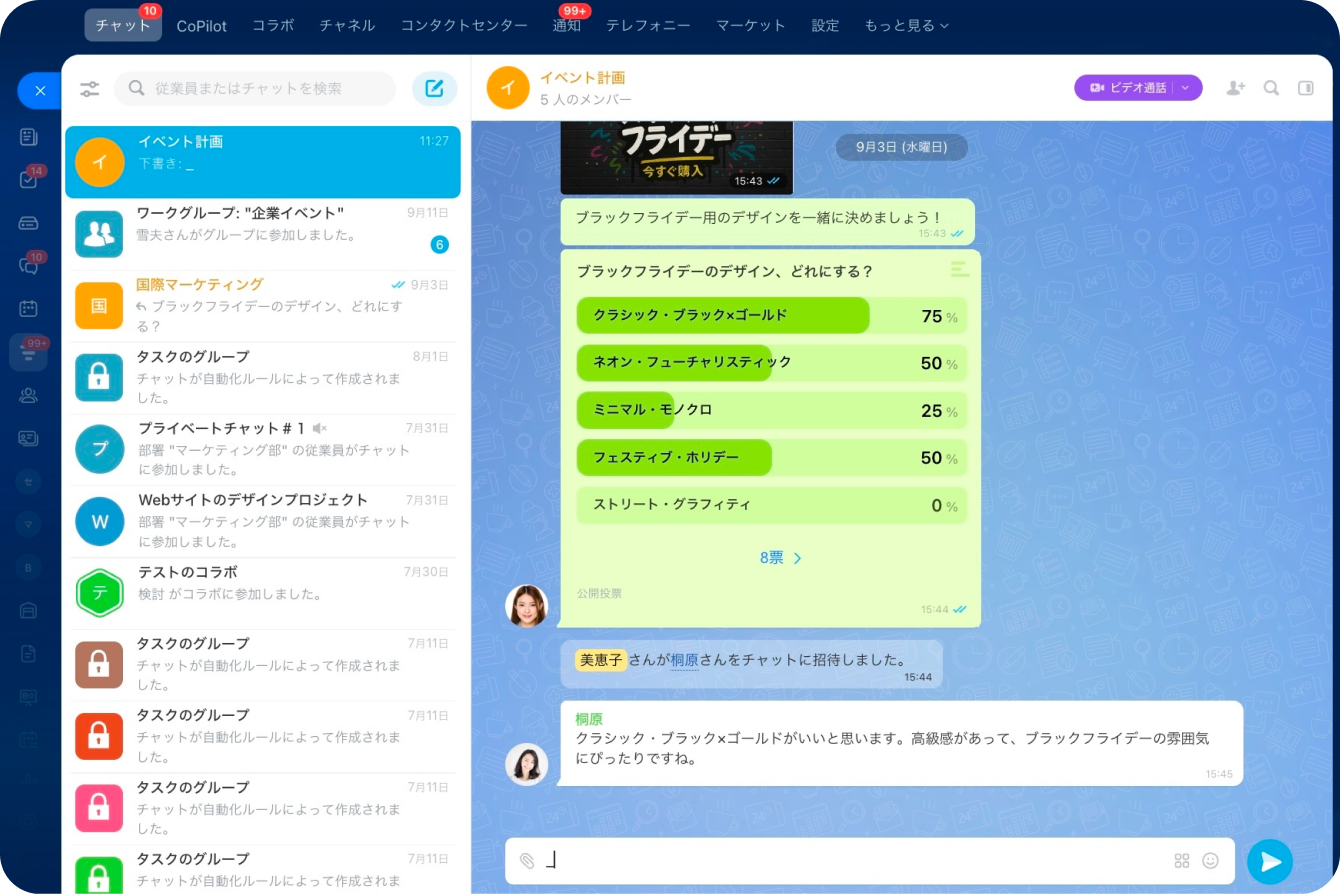Toggle the chat sidebar panel icon
Screen dimensions: 1340x894
(1305, 88)
